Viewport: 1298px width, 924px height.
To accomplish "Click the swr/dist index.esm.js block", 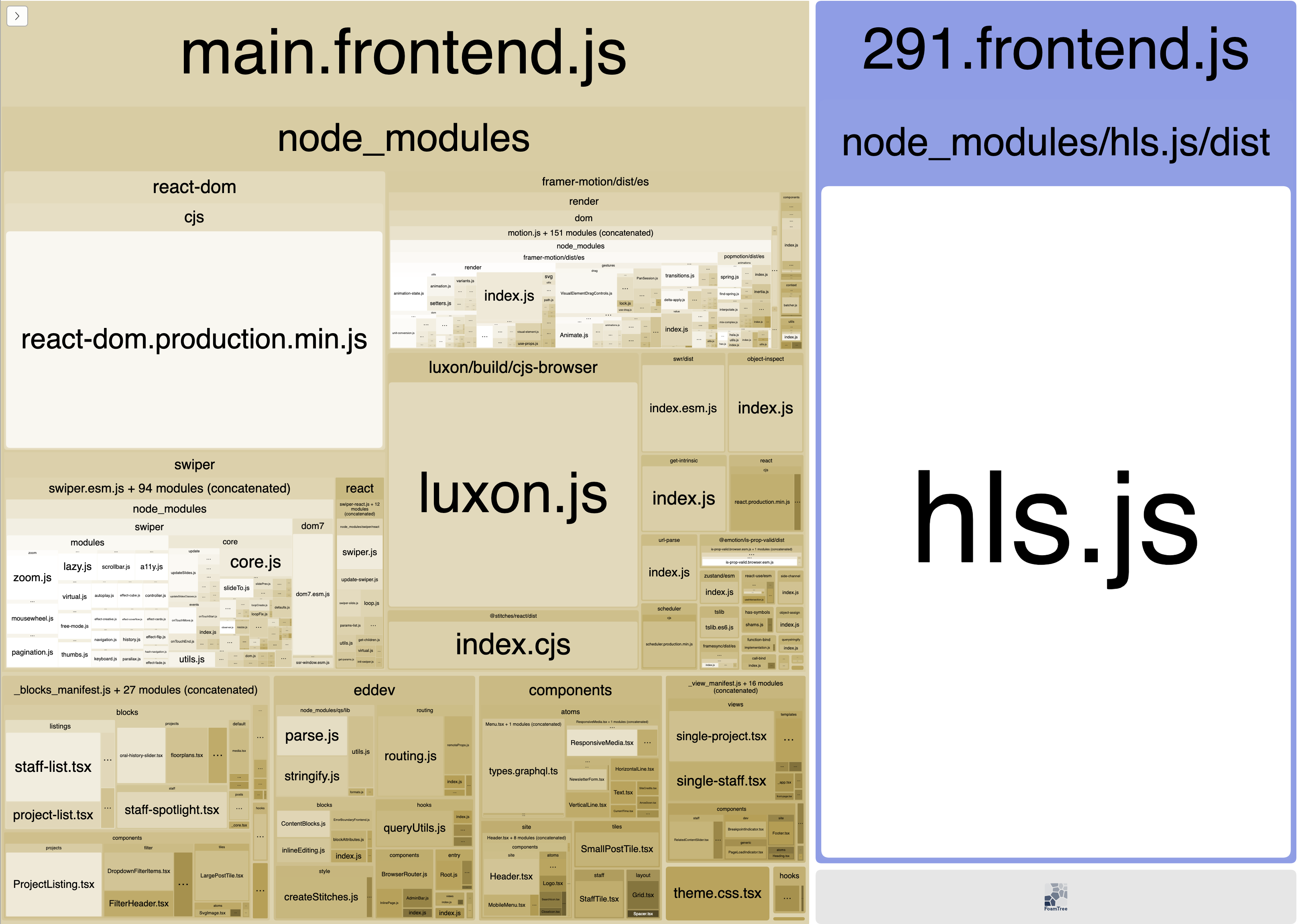I will click(683, 408).
